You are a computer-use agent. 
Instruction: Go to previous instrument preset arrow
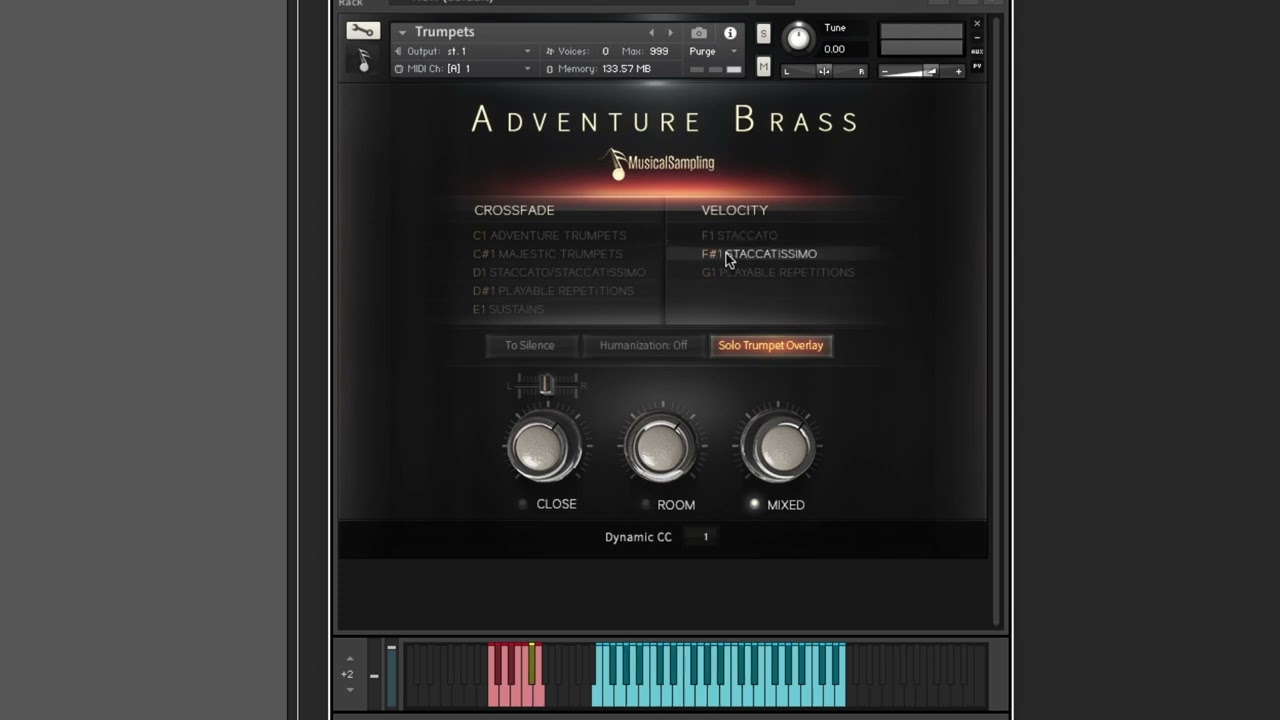(x=652, y=33)
